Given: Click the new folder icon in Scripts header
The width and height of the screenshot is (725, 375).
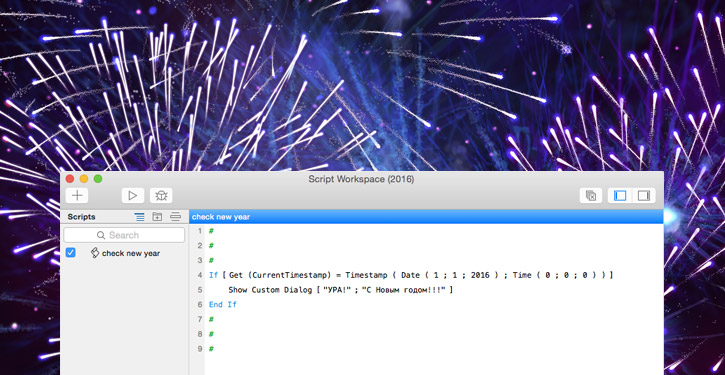Looking at the screenshot, I should click(x=157, y=217).
